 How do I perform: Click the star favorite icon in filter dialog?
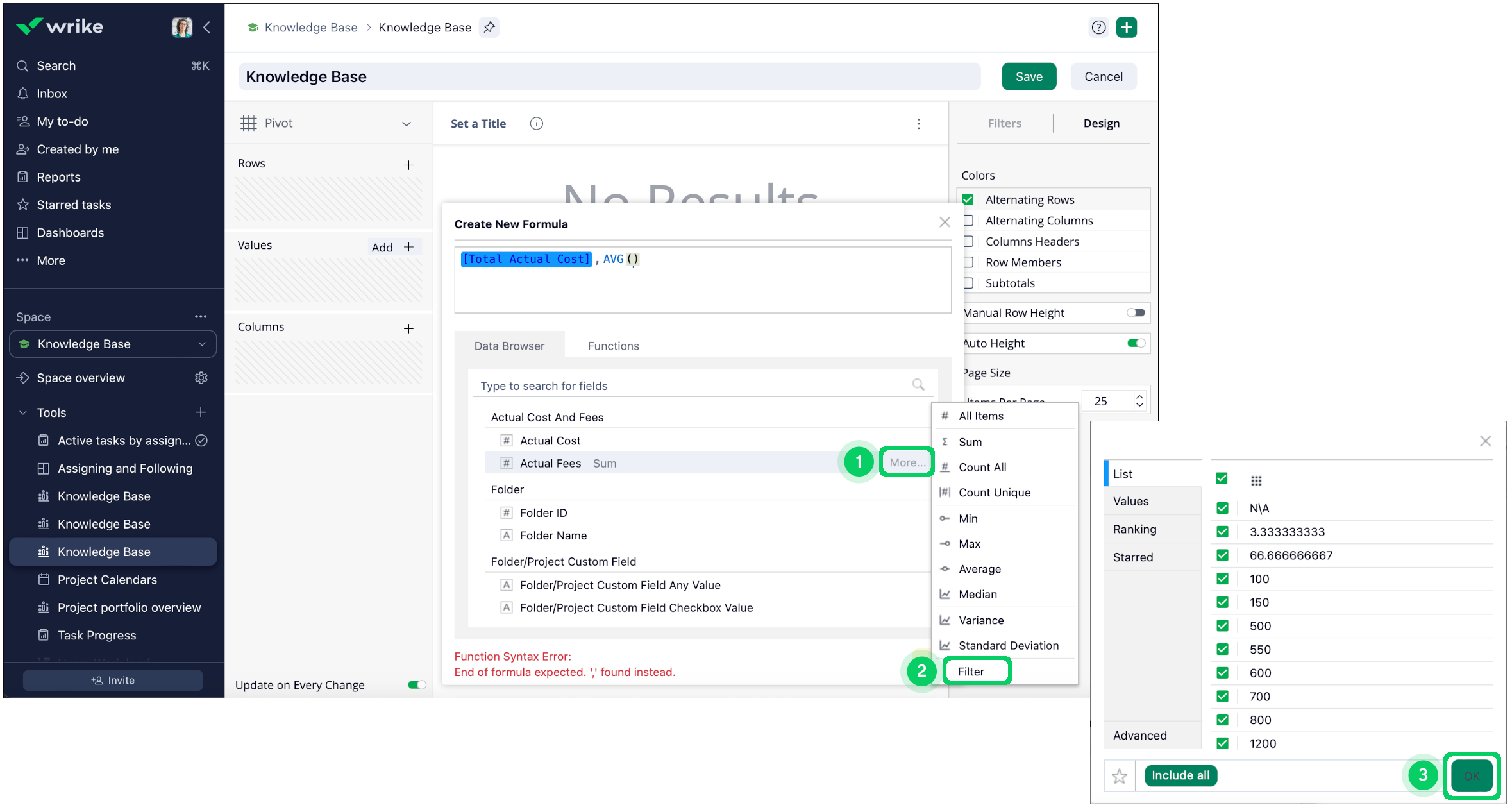coord(1120,776)
